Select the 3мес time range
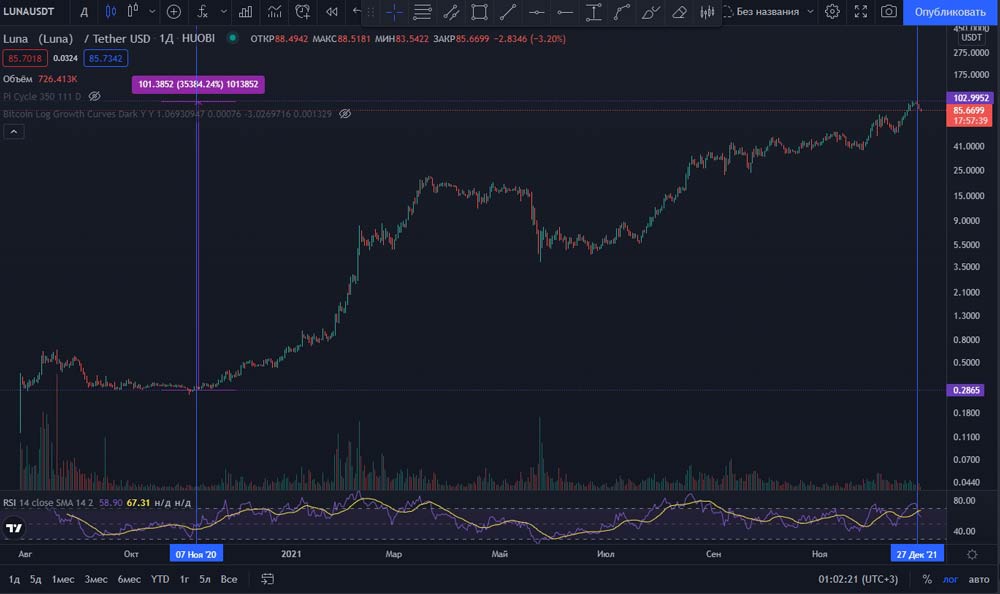This screenshot has height=594, width=1000. point(96,579)
